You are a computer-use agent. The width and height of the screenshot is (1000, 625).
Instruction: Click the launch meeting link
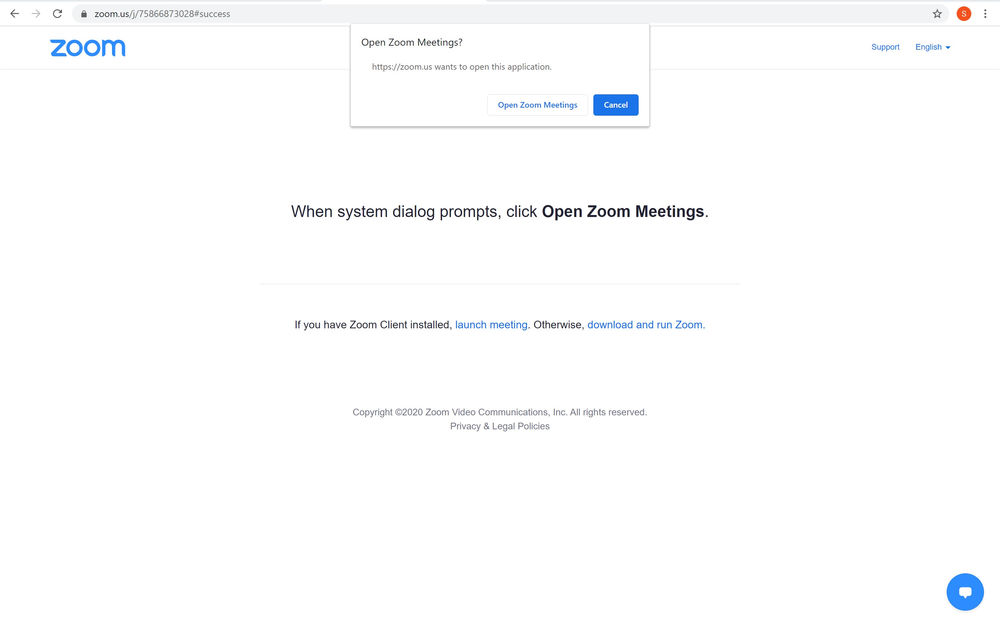click(x=491, y=324)
